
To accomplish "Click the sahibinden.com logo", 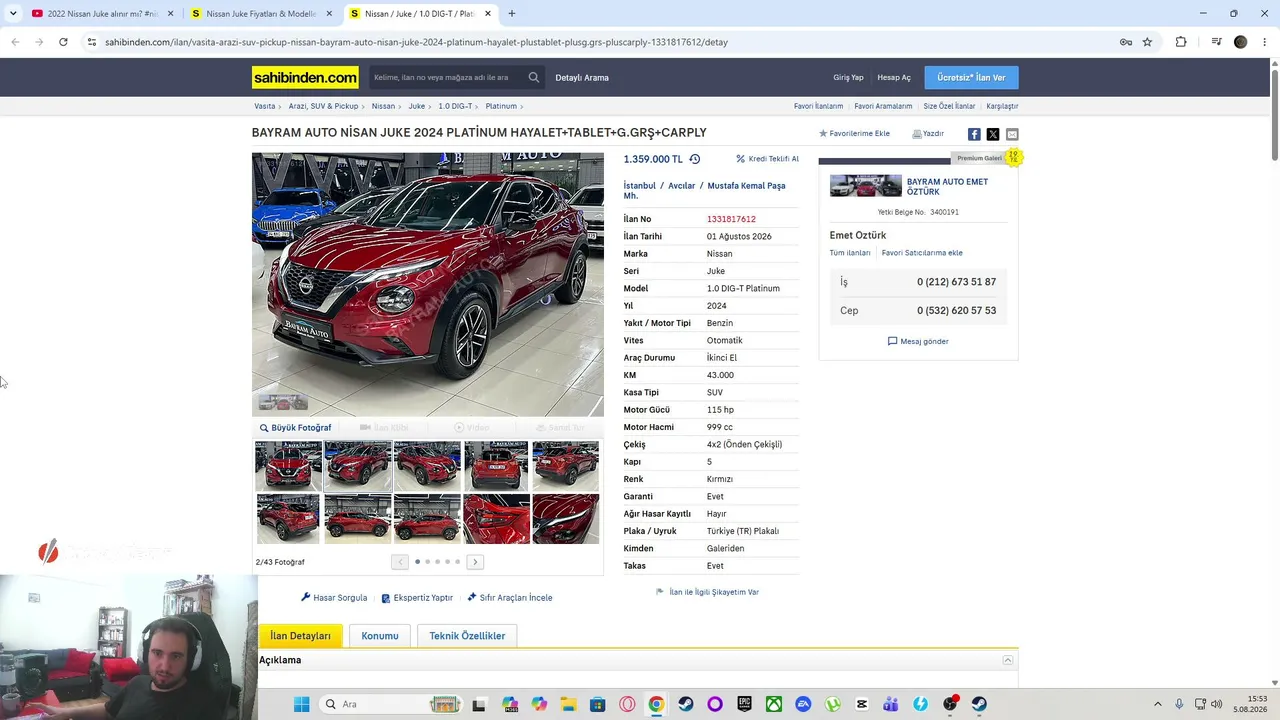I will pos(305,77).
